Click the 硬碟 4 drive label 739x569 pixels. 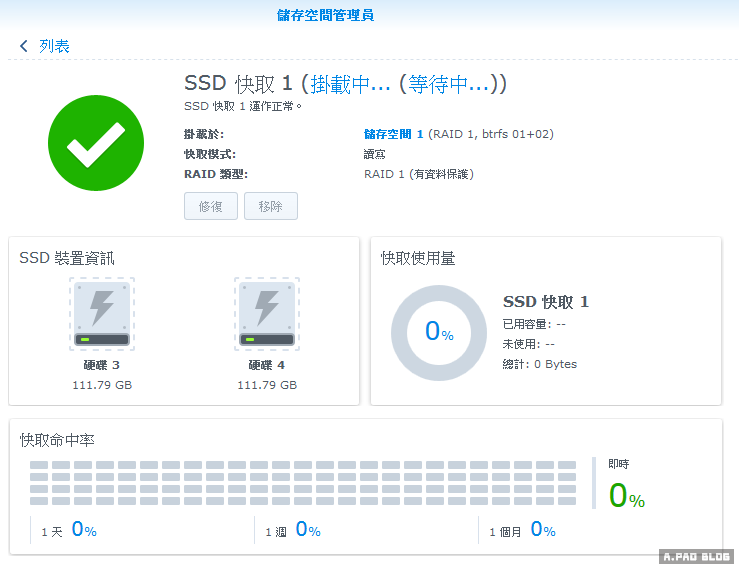(x=267, y=365)
